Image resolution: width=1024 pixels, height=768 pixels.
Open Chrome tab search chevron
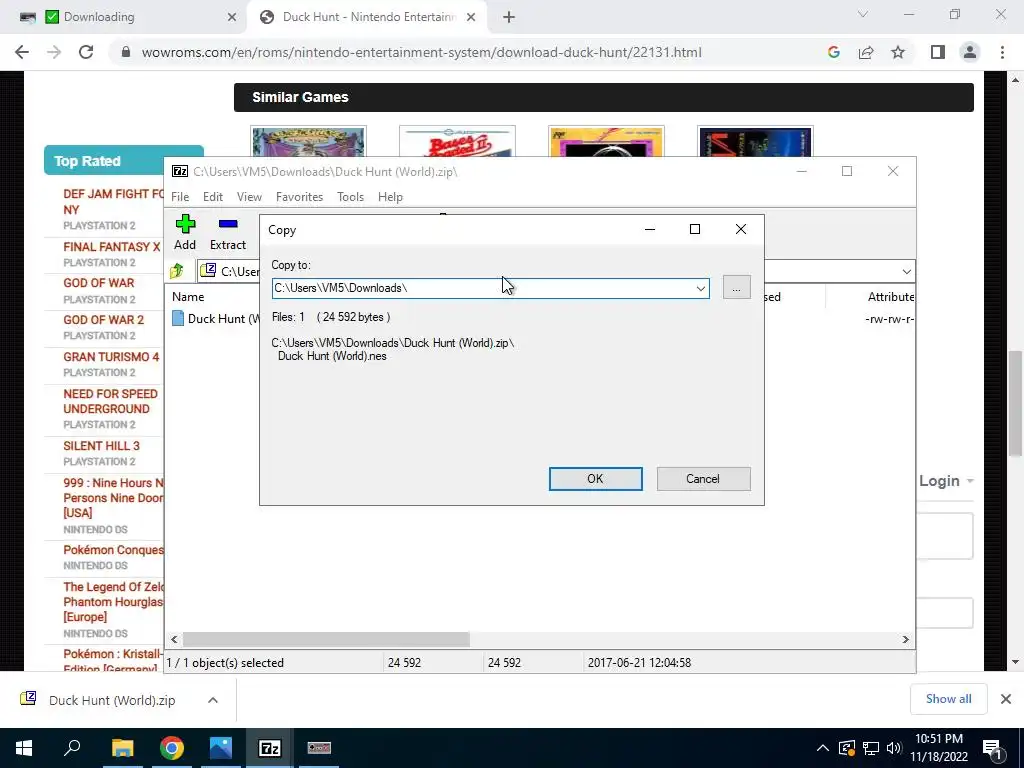863,14
